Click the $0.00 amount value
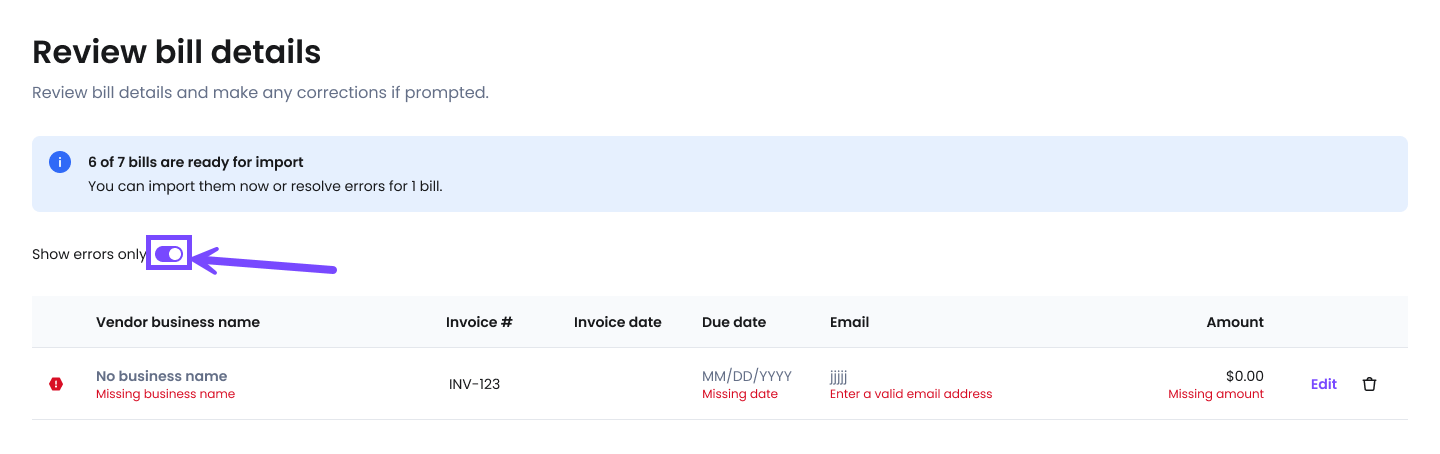This screenshot has width=1440, height=454. pyautogui.click(x=1244, y=376)
